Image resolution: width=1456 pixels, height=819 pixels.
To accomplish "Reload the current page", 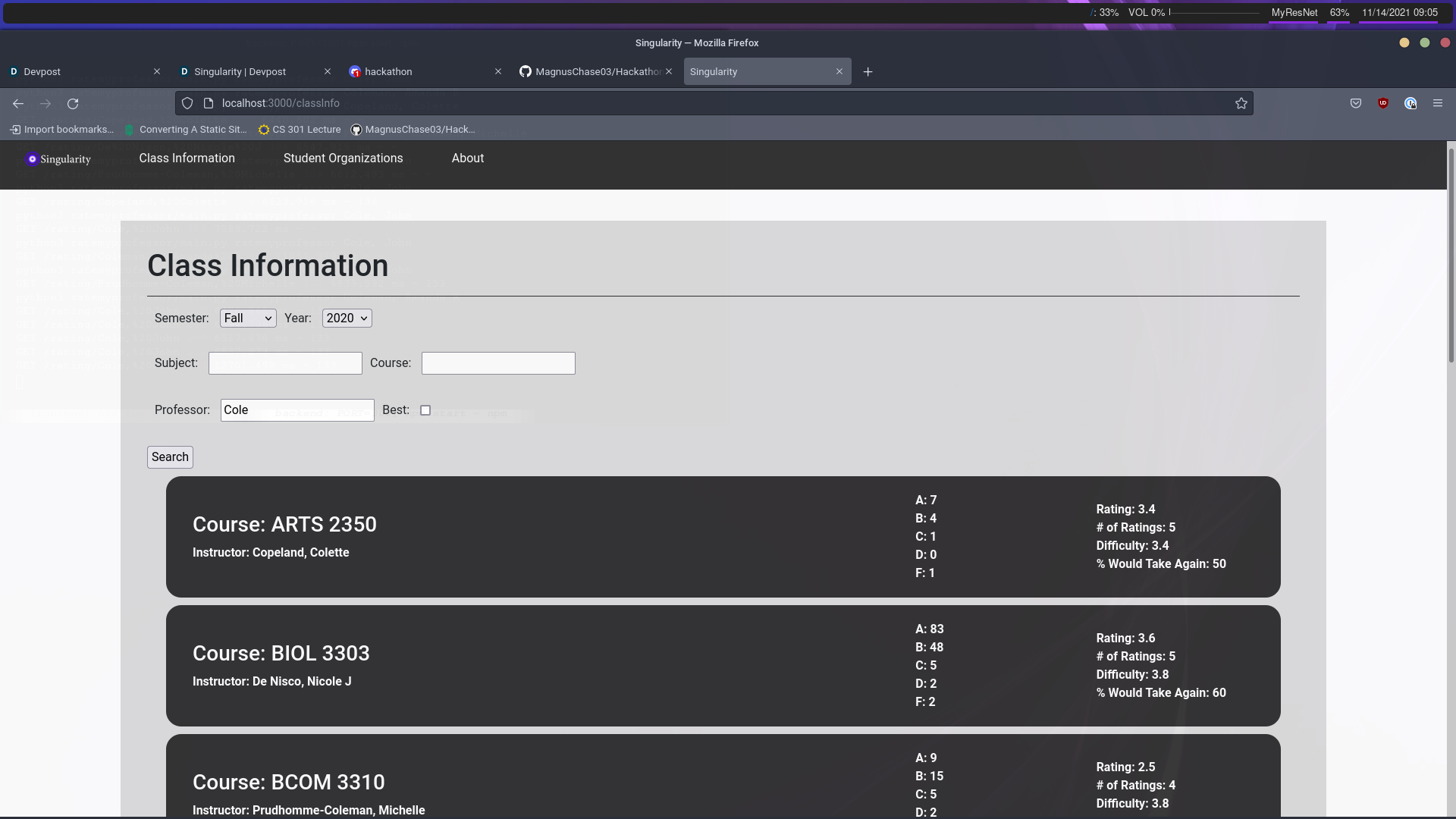I will 73,104.
